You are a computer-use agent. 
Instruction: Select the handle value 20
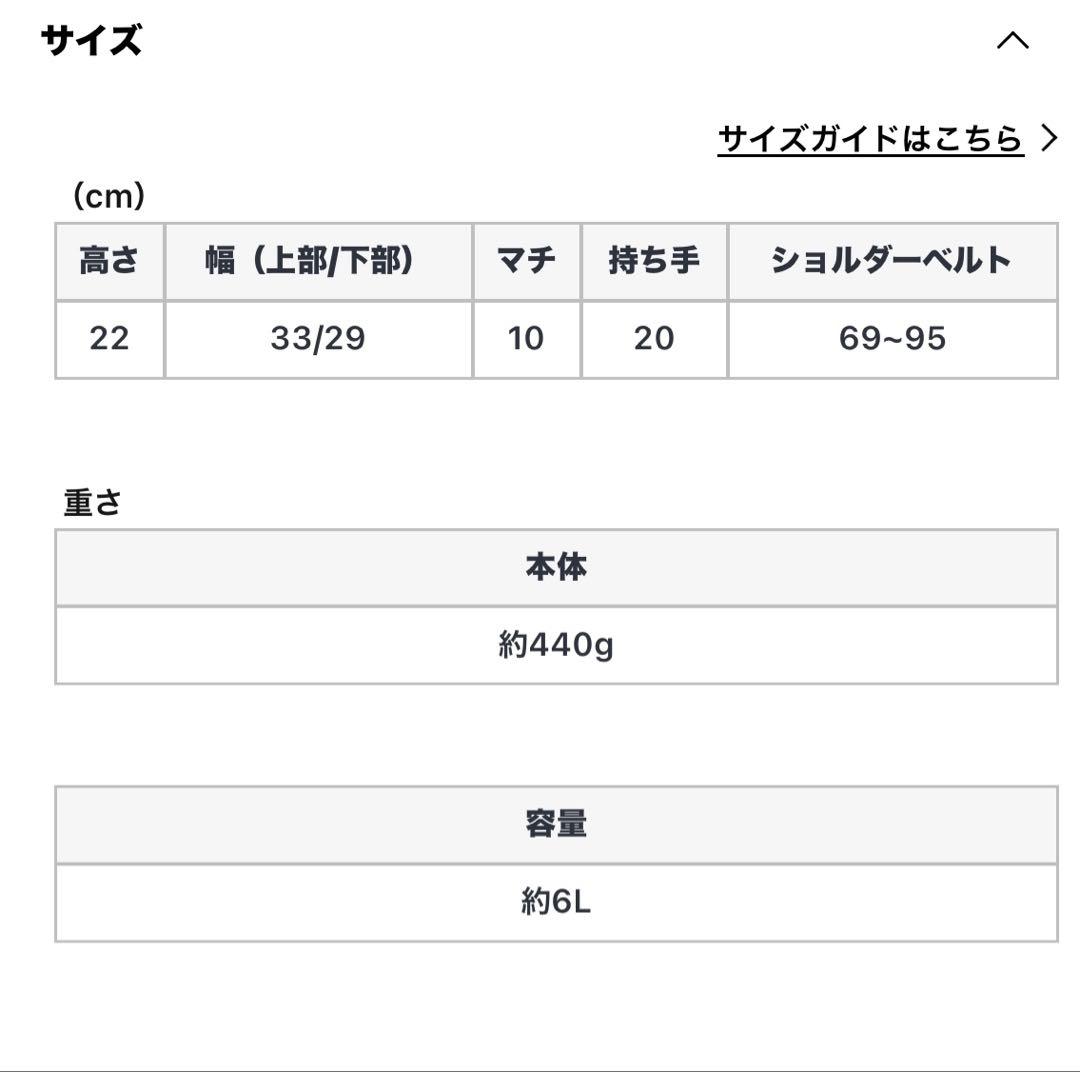tap(653, 338)
